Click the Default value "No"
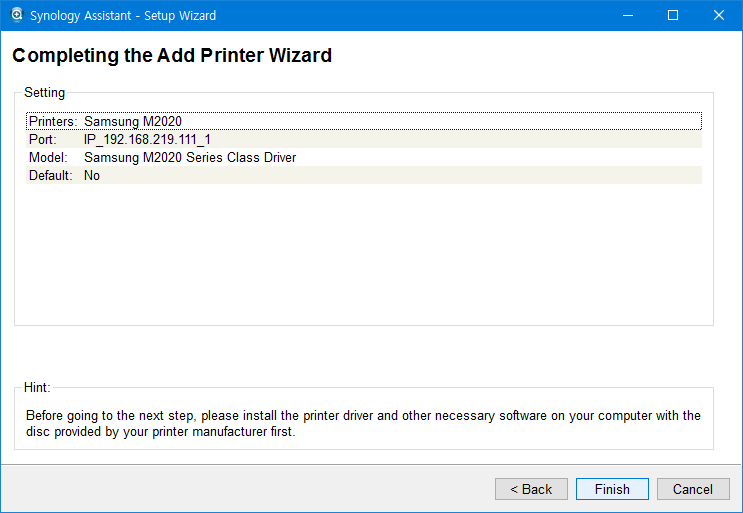This screenshot has height=513, width=743. pyautogui.click(x=92, y=175)
